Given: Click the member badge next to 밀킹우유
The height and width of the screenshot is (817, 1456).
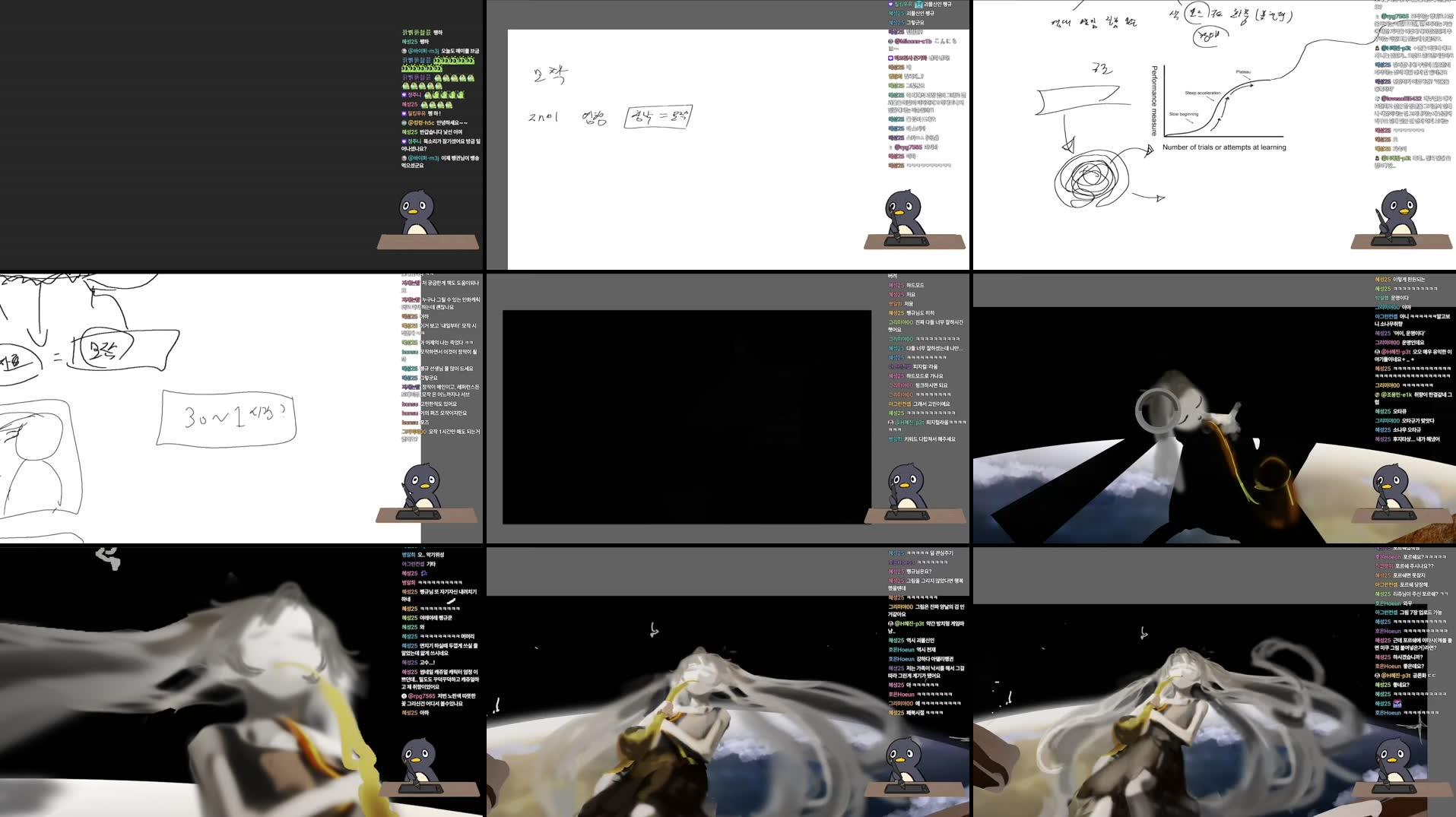Looking at the screenshot, I should [404, 113].
